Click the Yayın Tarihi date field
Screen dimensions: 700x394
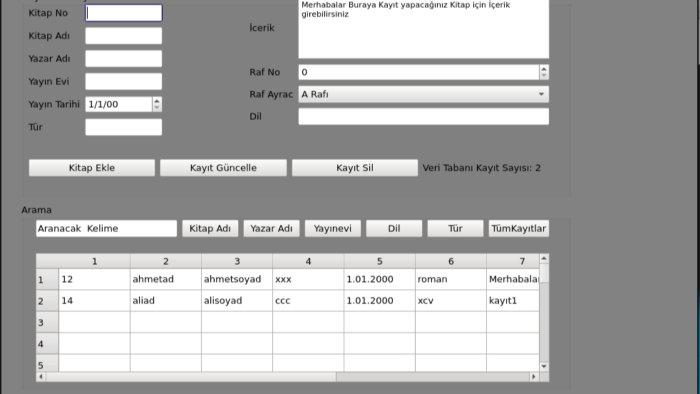pos(119,104)
